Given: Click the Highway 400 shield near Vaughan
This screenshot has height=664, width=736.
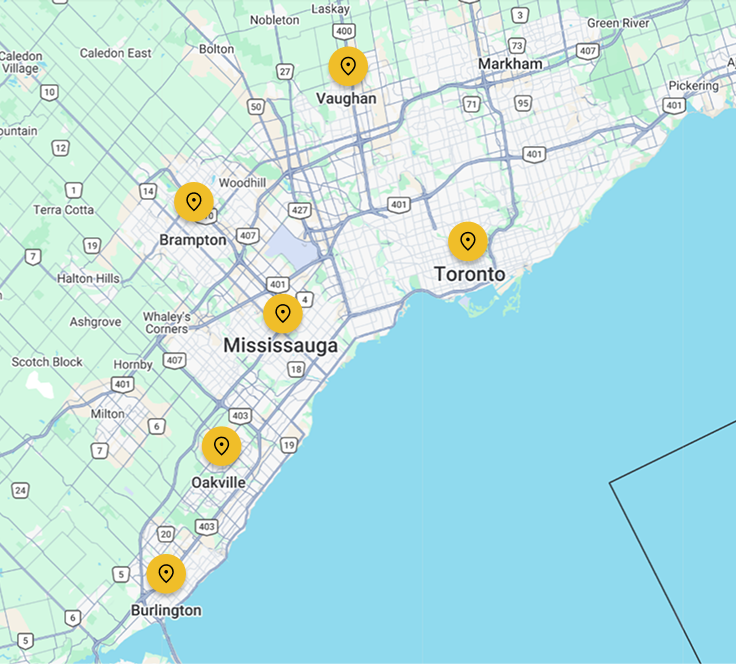Looking at the screenshot, I should [x=345, y=32].
